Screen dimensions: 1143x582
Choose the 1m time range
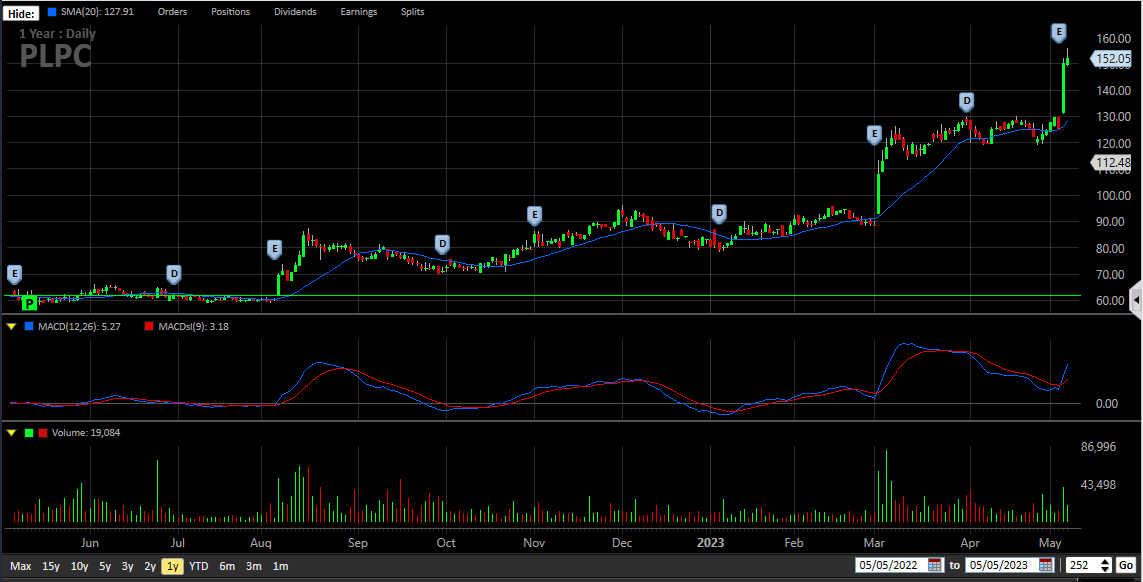coord(281,566)
